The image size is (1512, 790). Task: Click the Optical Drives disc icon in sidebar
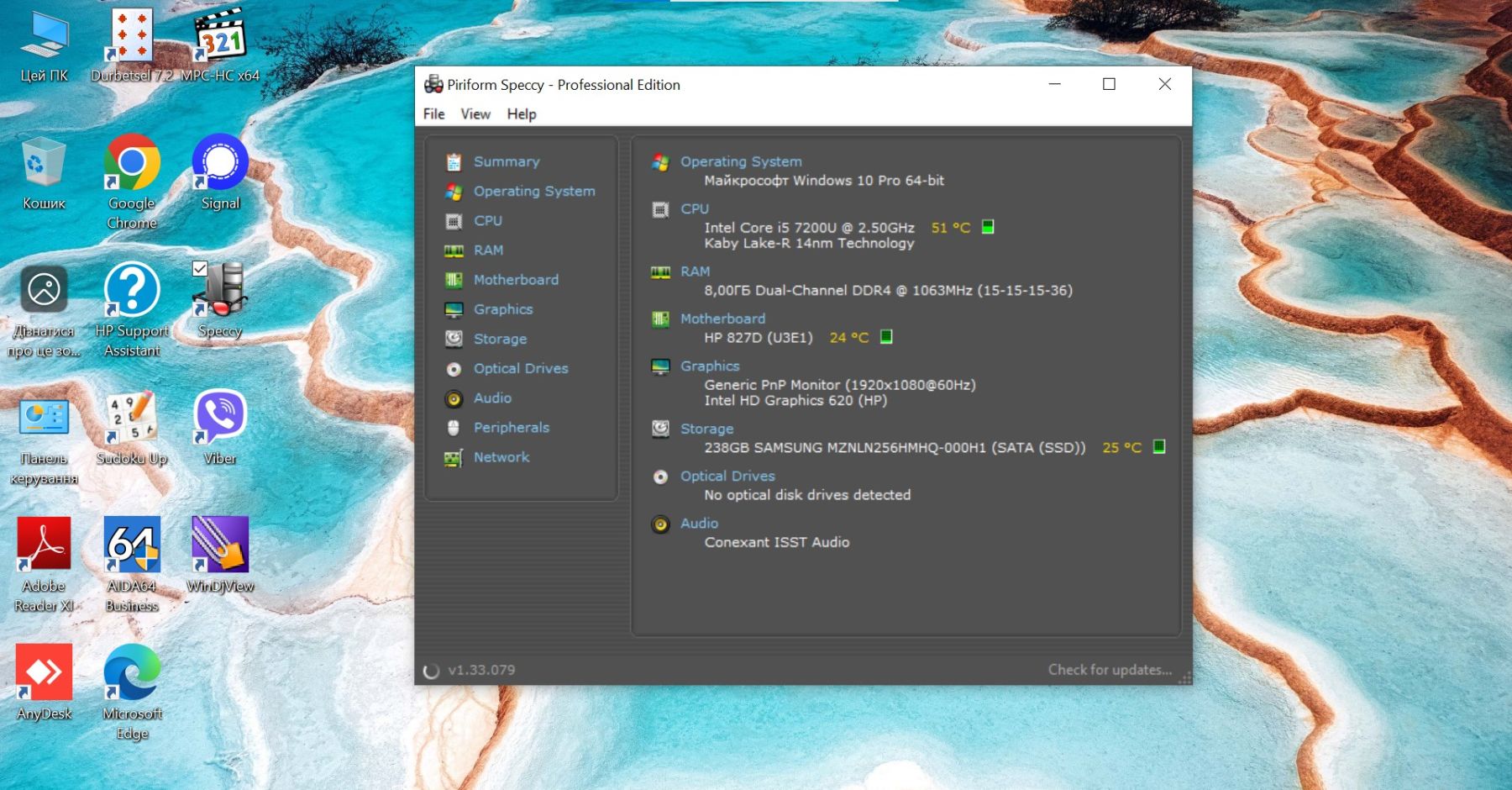pyautogui.click(x=454, y=369)
